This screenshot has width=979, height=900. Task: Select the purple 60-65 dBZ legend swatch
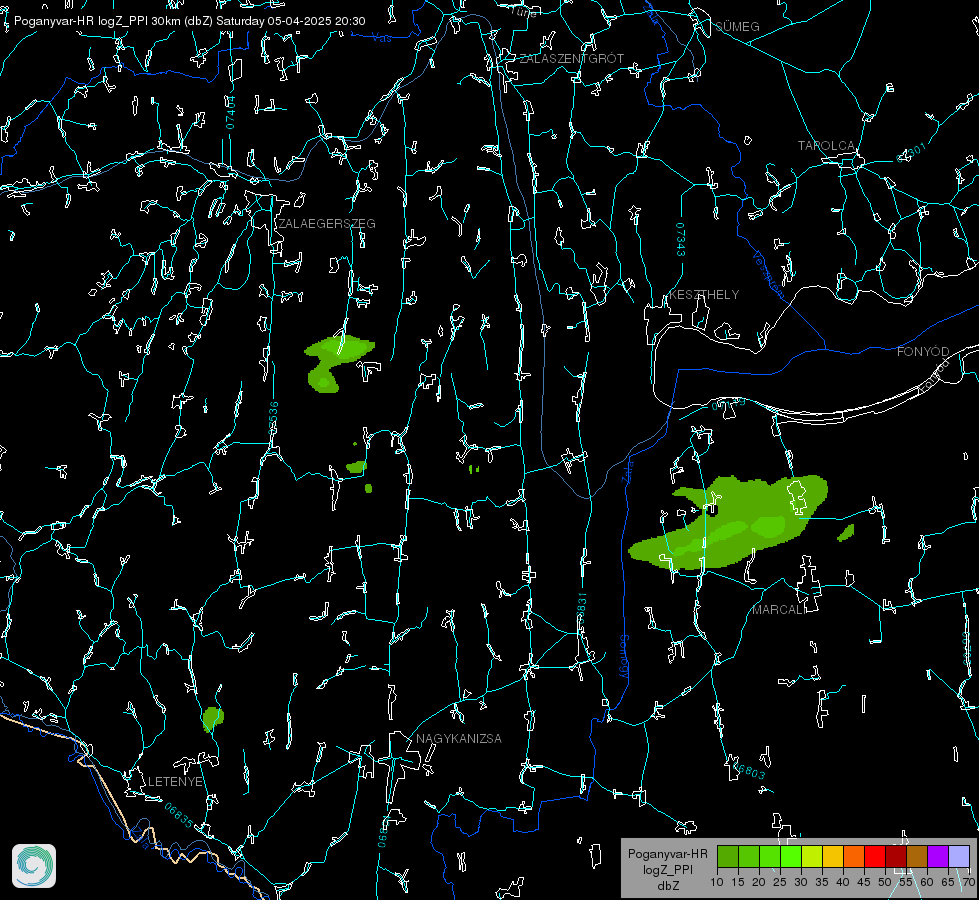(938, 856)
